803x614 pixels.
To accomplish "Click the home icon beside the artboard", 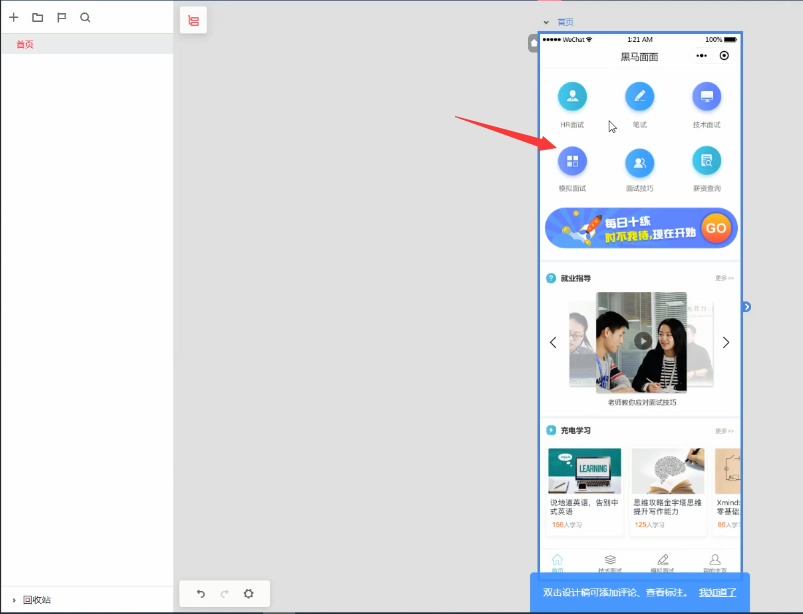I will [533, 44].
